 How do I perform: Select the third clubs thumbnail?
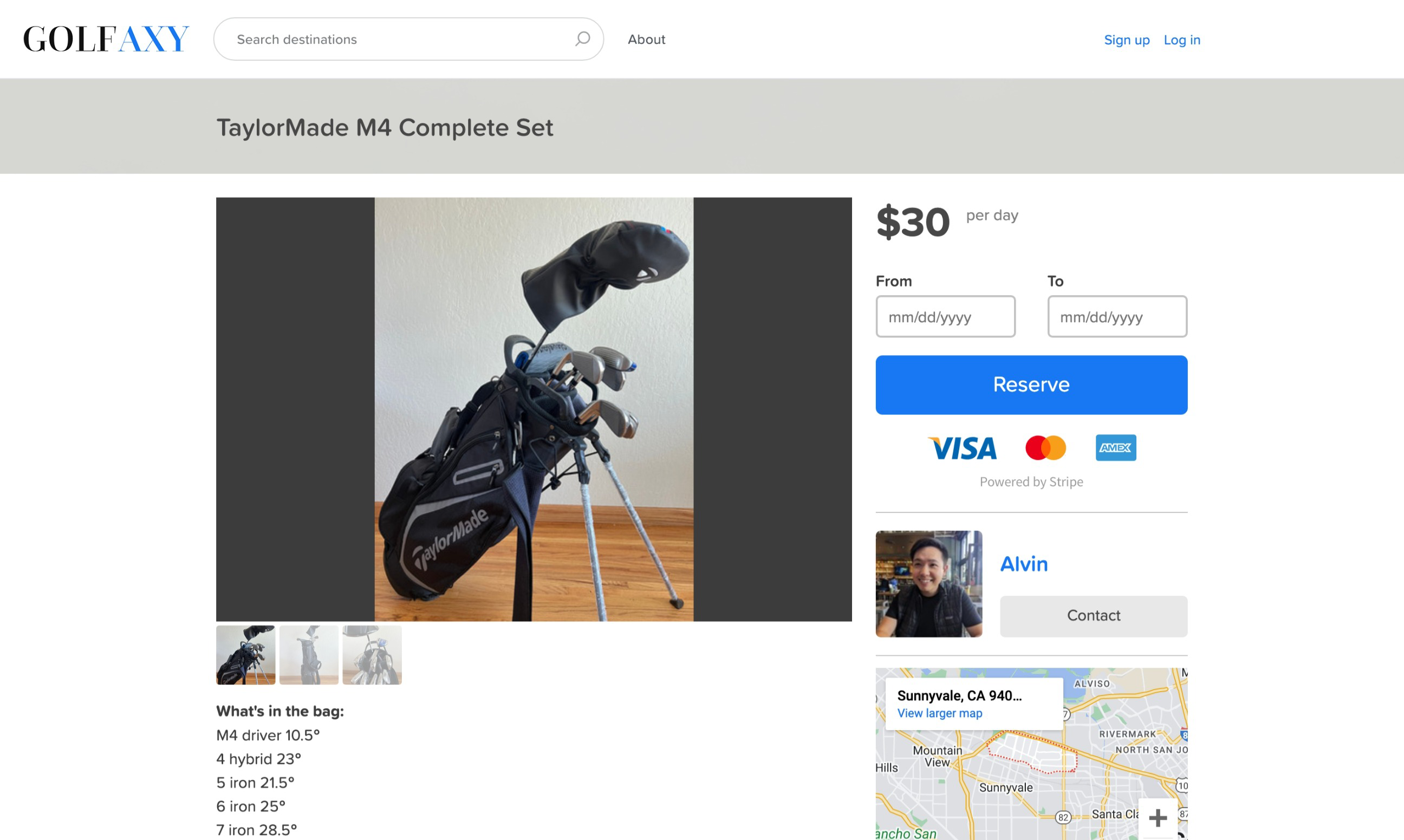[372, 655]
